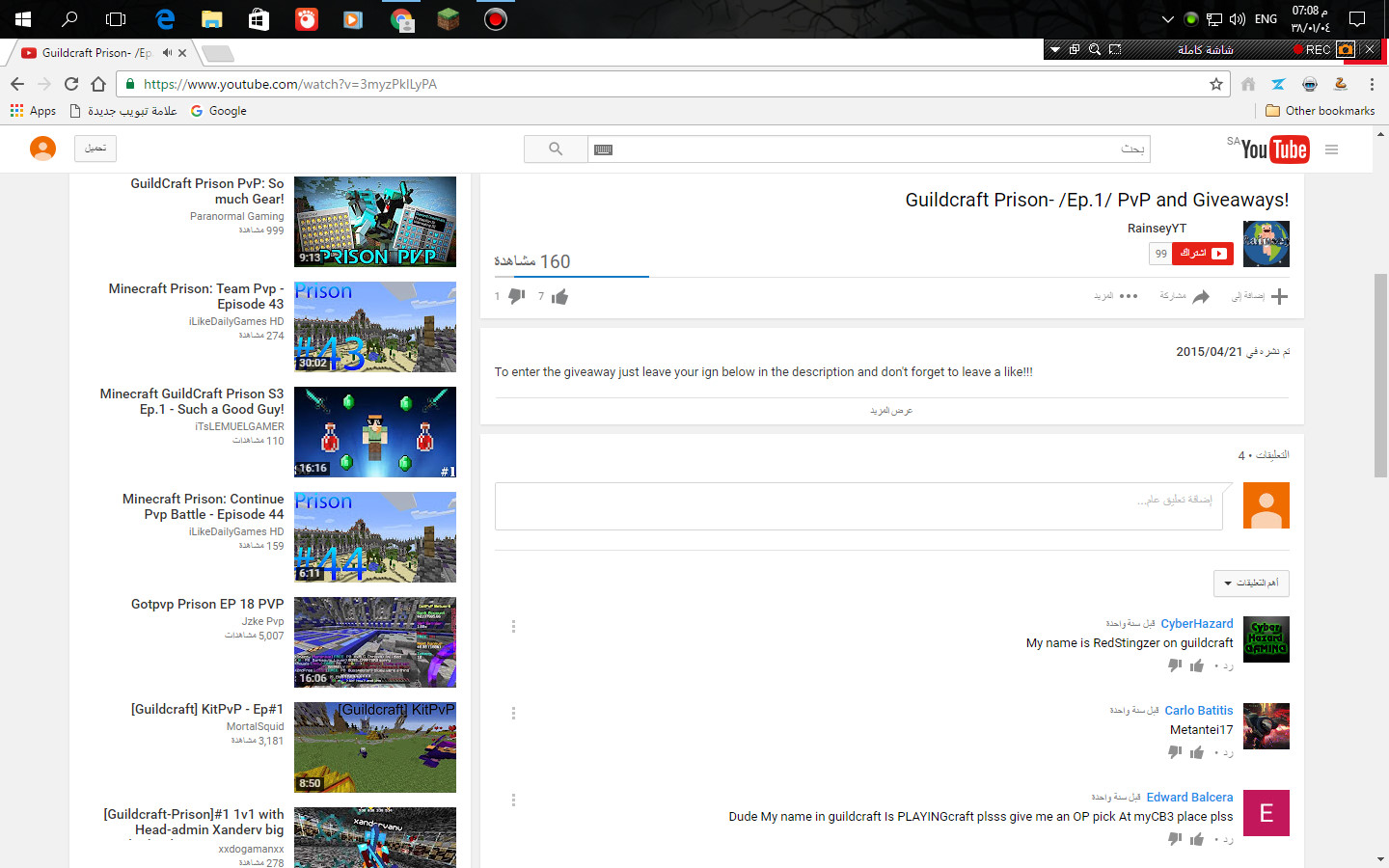Screen dimensions: 1389x868
Task: Open CyberHazard commenter profile
Action: [1197, 624]
